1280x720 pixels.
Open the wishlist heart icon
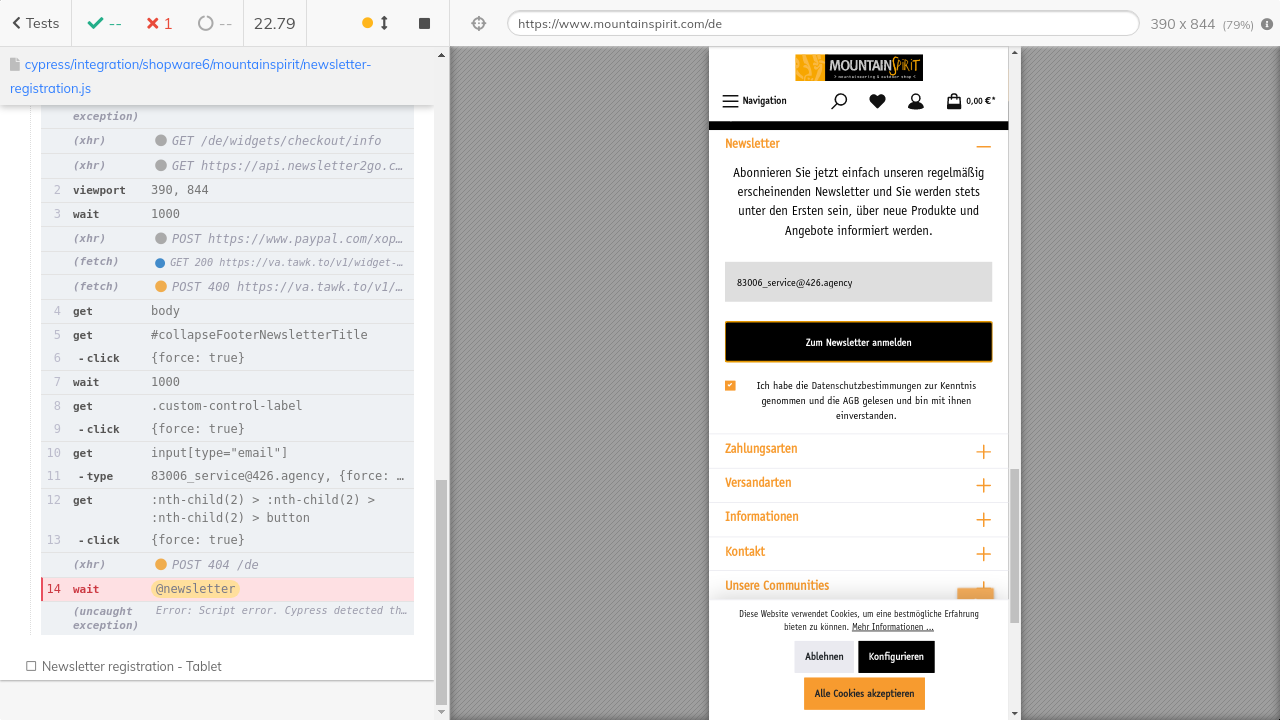pyautogui.click(x=877, y=101)
